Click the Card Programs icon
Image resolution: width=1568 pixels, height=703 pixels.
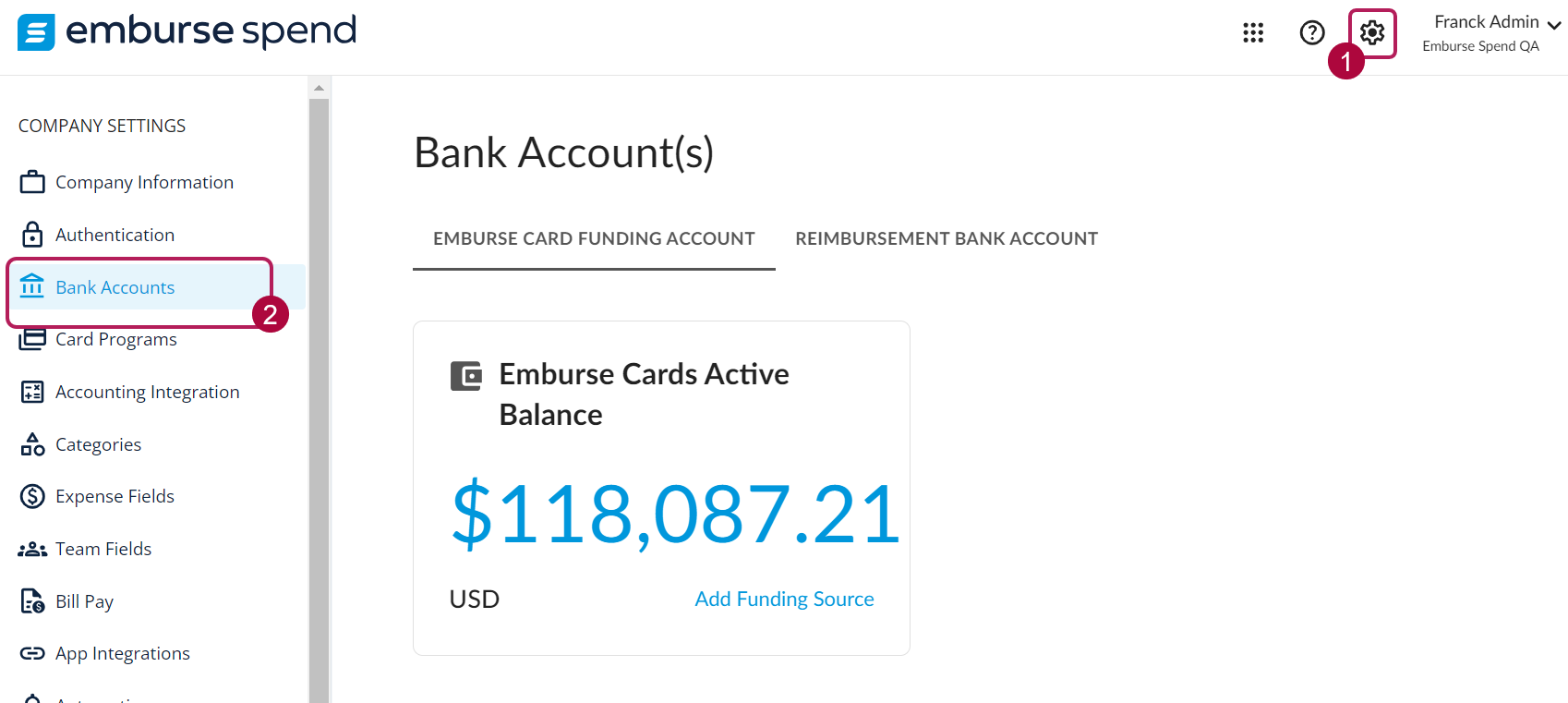pos(32,339)
